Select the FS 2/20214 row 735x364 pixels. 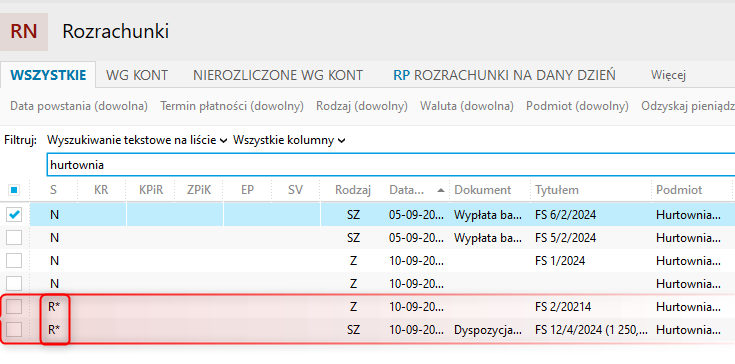coord(368,307)
